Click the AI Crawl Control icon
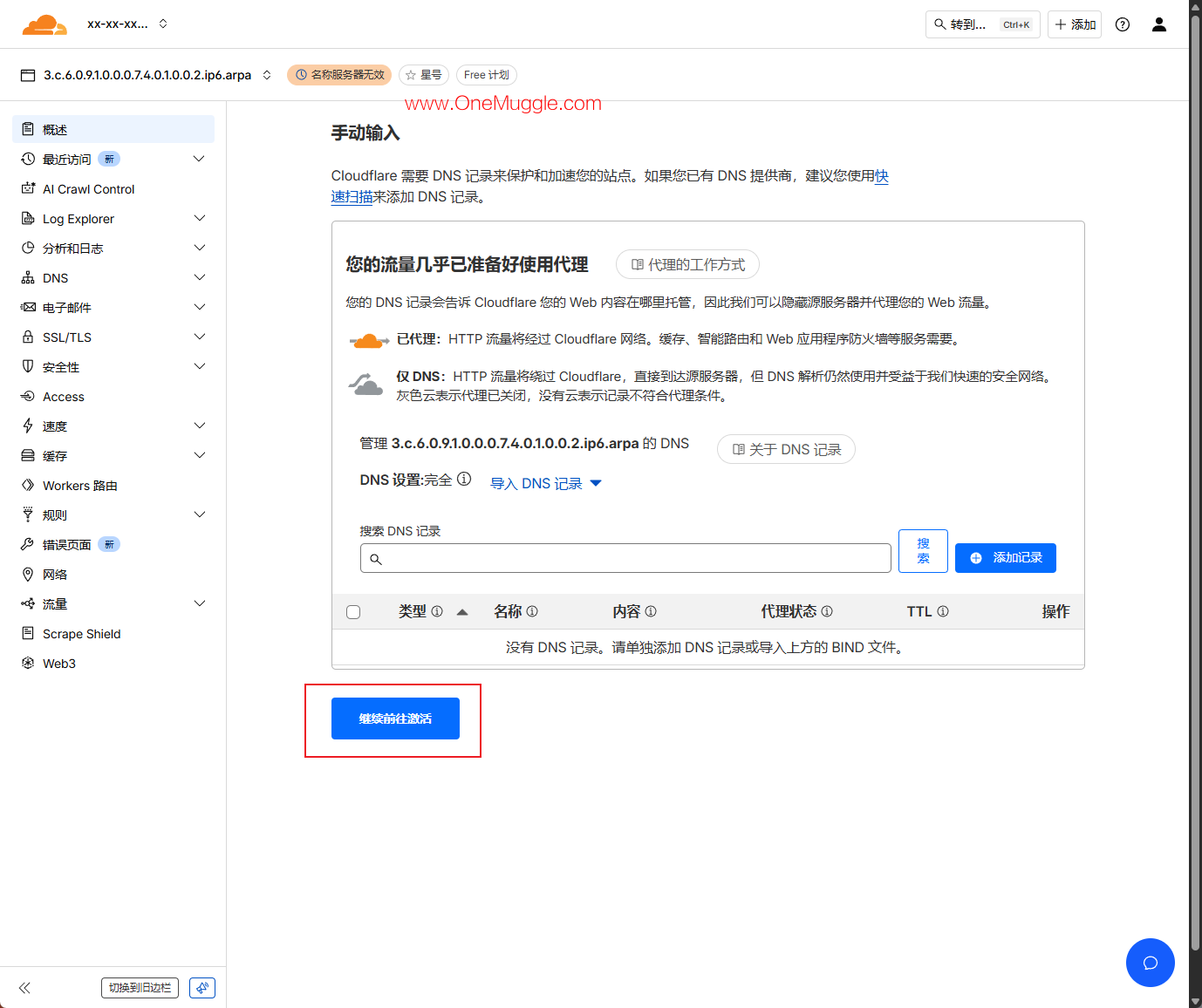 [x=28, y=188]
